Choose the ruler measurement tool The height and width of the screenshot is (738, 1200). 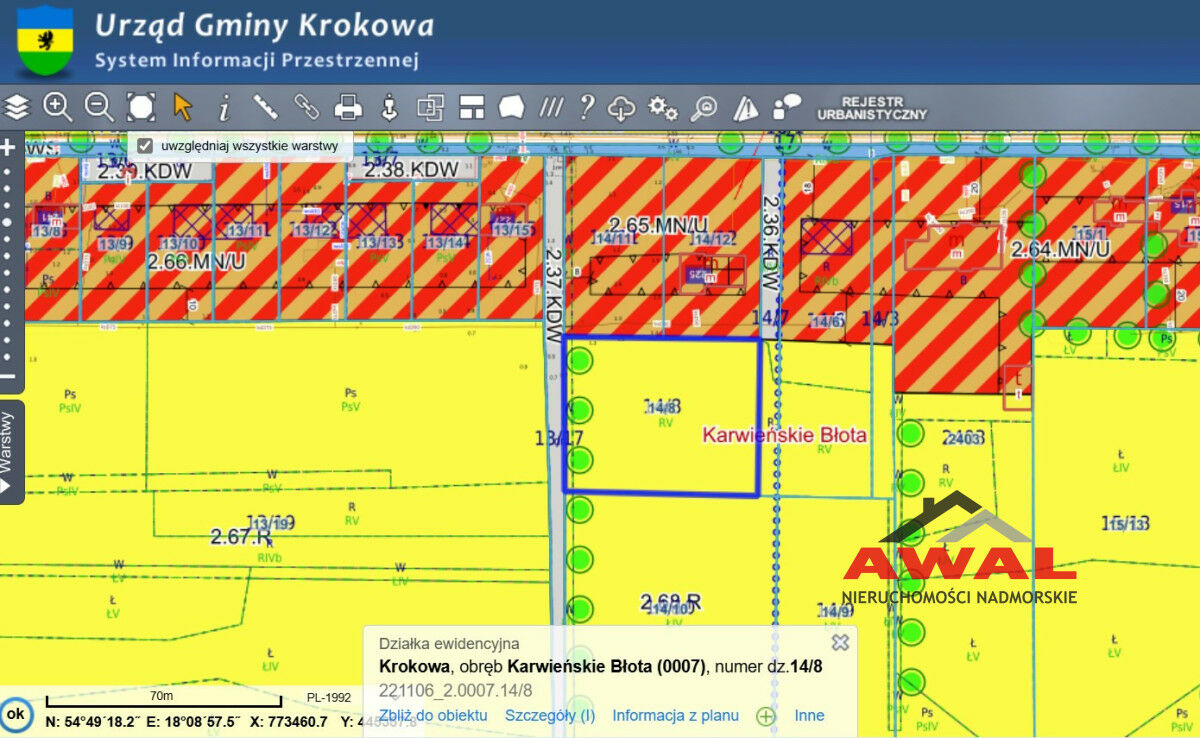(265, 106)
